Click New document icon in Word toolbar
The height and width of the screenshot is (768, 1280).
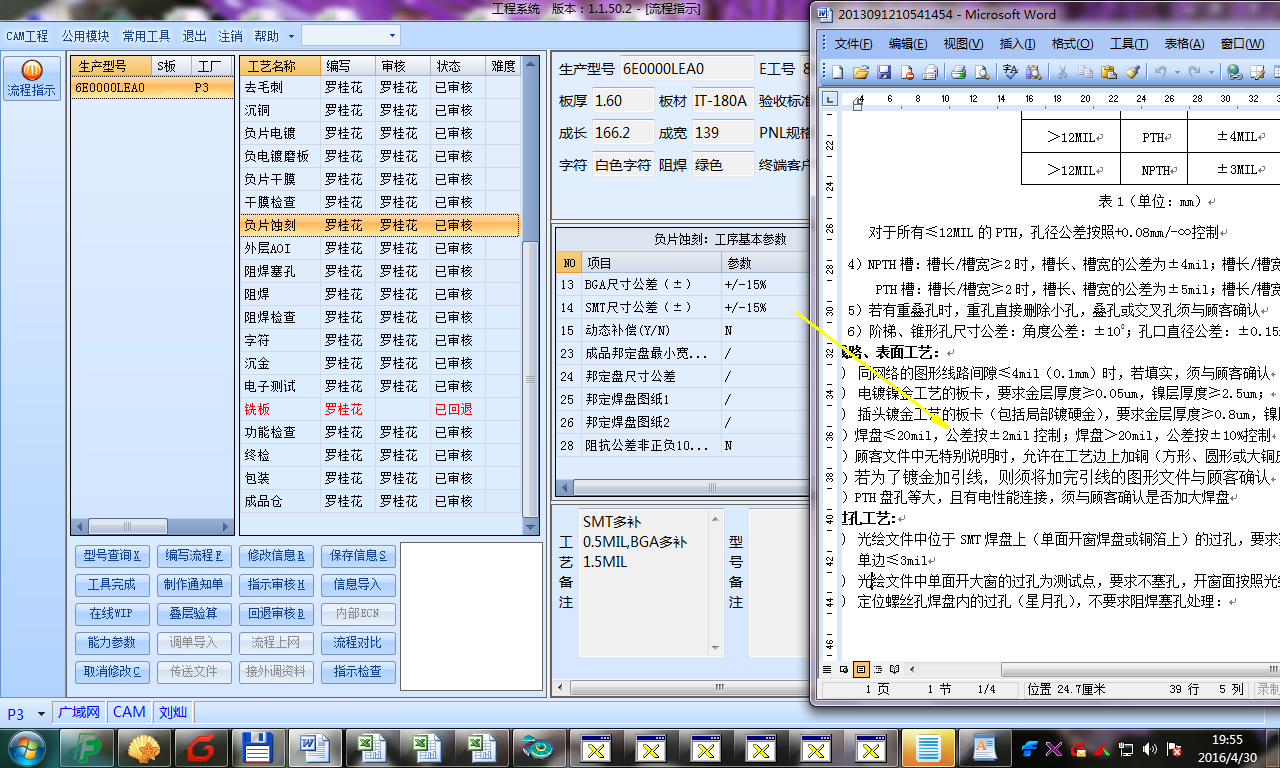click(x=837, y=72)
